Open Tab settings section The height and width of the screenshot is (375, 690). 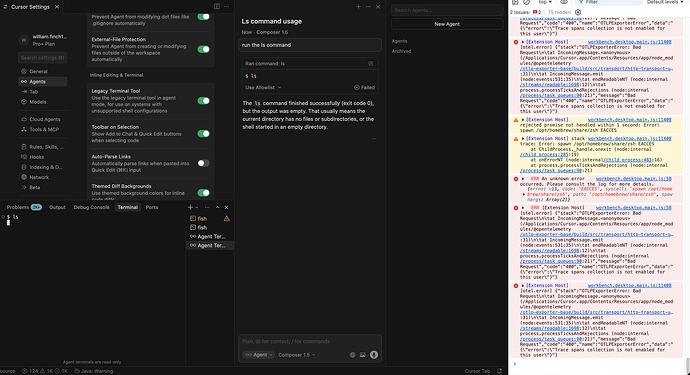pos(43,92)
